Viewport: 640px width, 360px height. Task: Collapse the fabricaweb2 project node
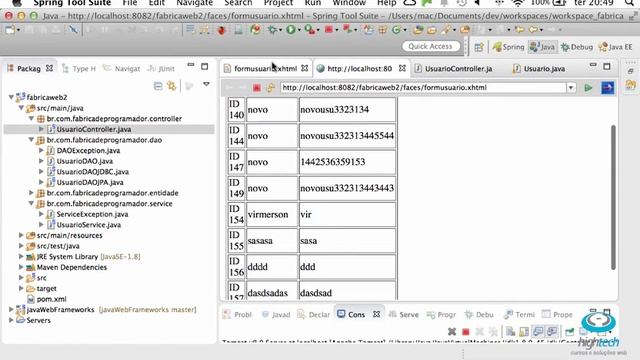click(x=11, y=97)
